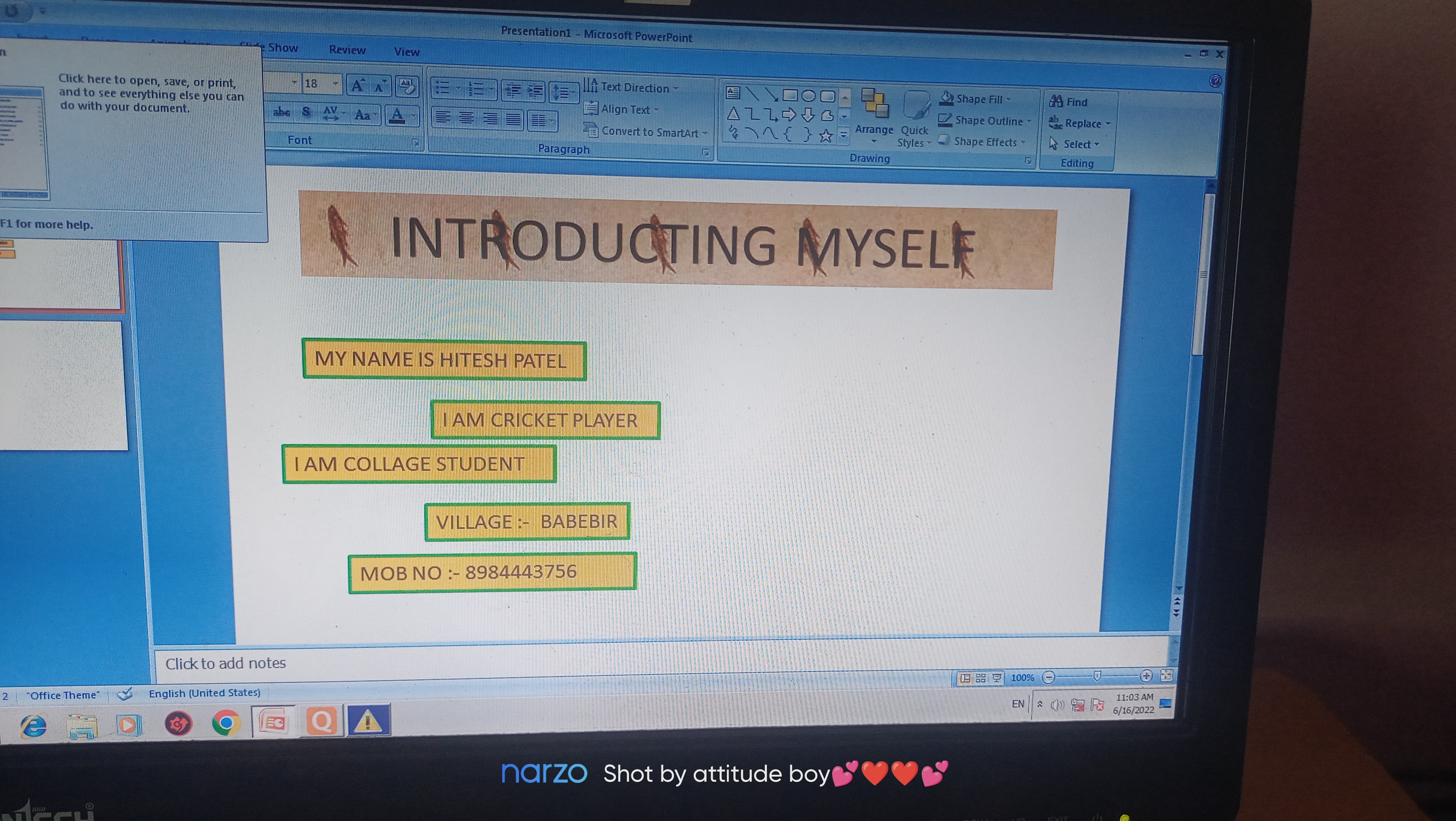Click the zoom slider handle
The height and width of the screenshot is (821, 1456).
coord(1096,676)
